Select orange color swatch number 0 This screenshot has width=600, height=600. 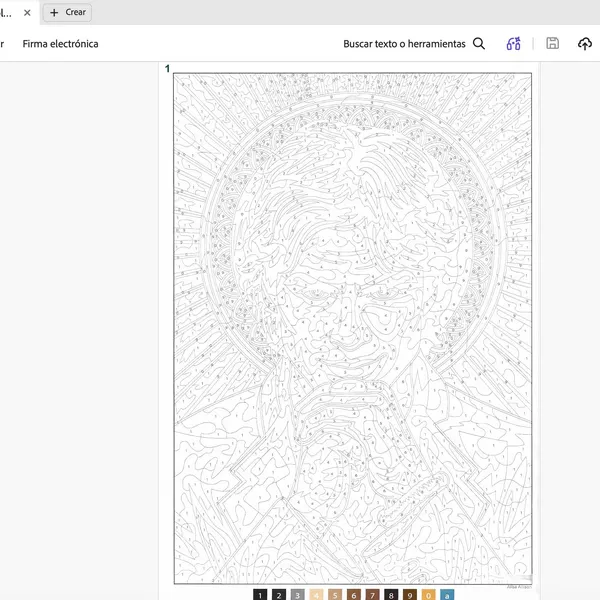pyautogui.click(x=428, y=595)
